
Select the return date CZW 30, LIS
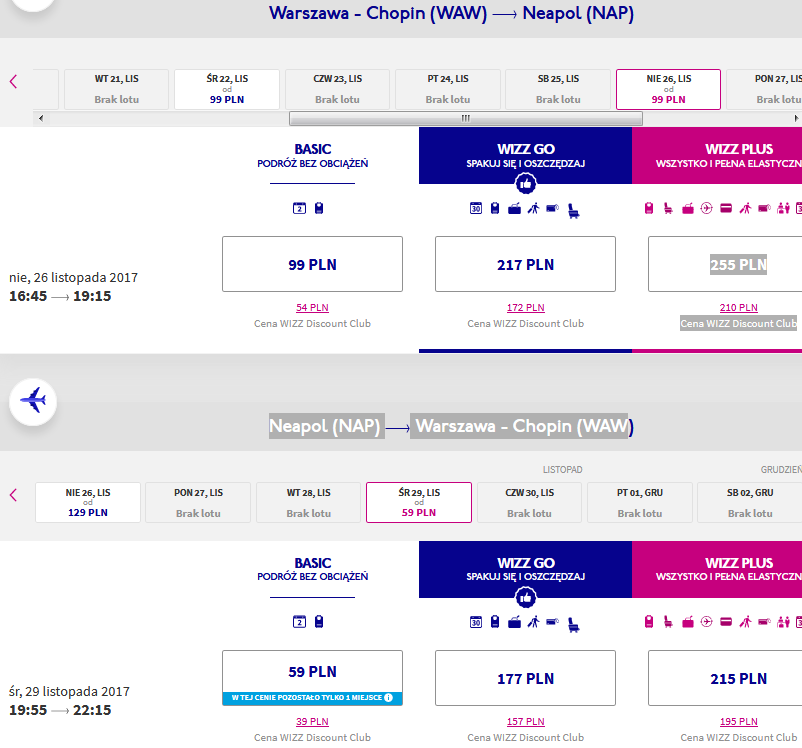(x=529, y=502)
